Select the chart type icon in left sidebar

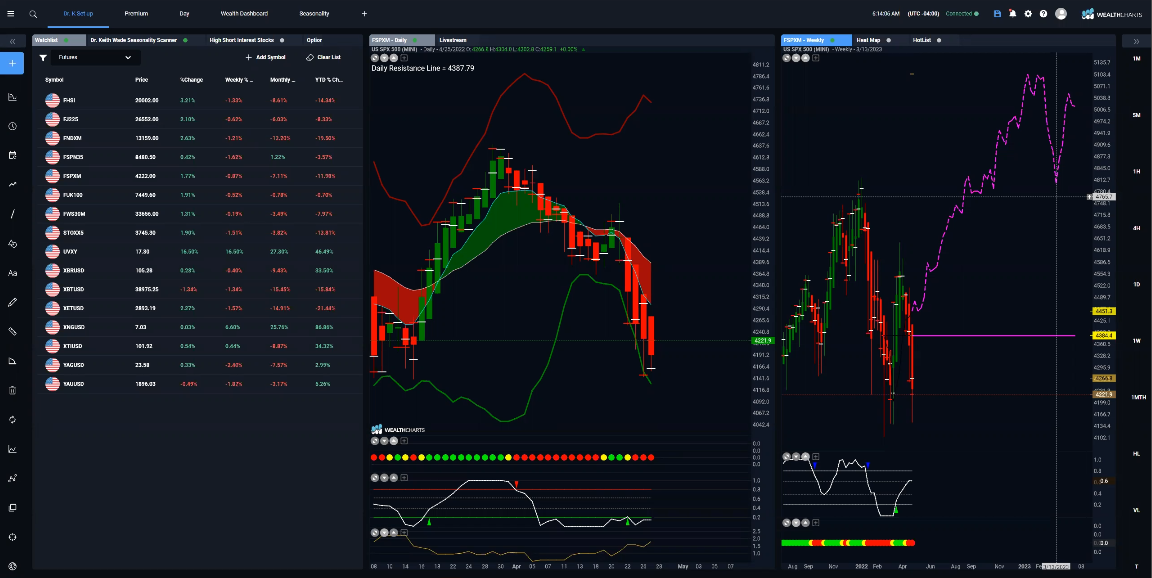(12, 97)
